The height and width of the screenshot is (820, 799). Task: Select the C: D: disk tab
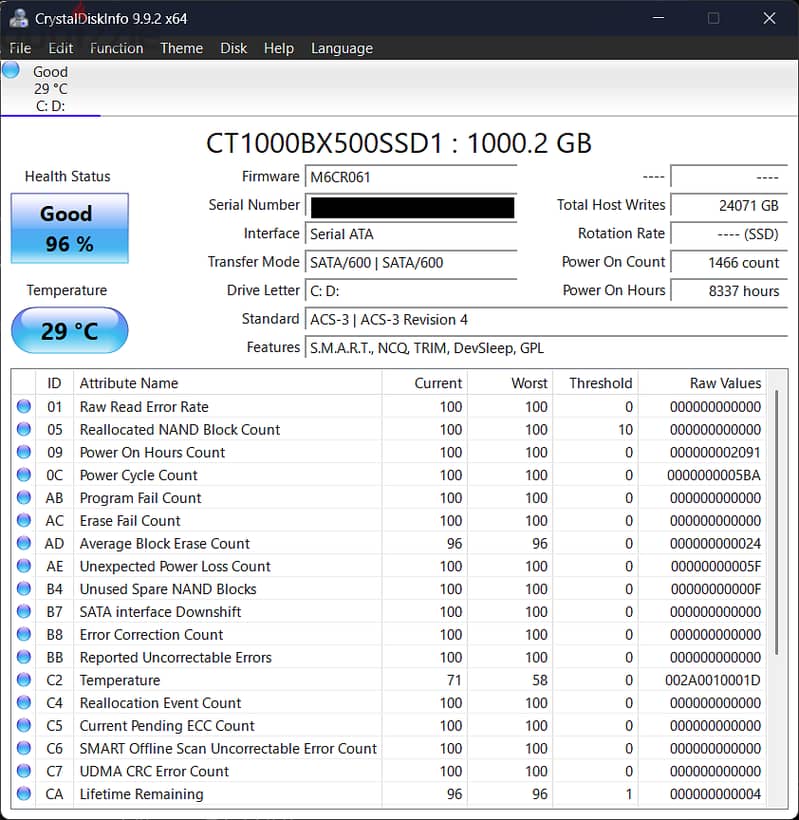(50, 88)
